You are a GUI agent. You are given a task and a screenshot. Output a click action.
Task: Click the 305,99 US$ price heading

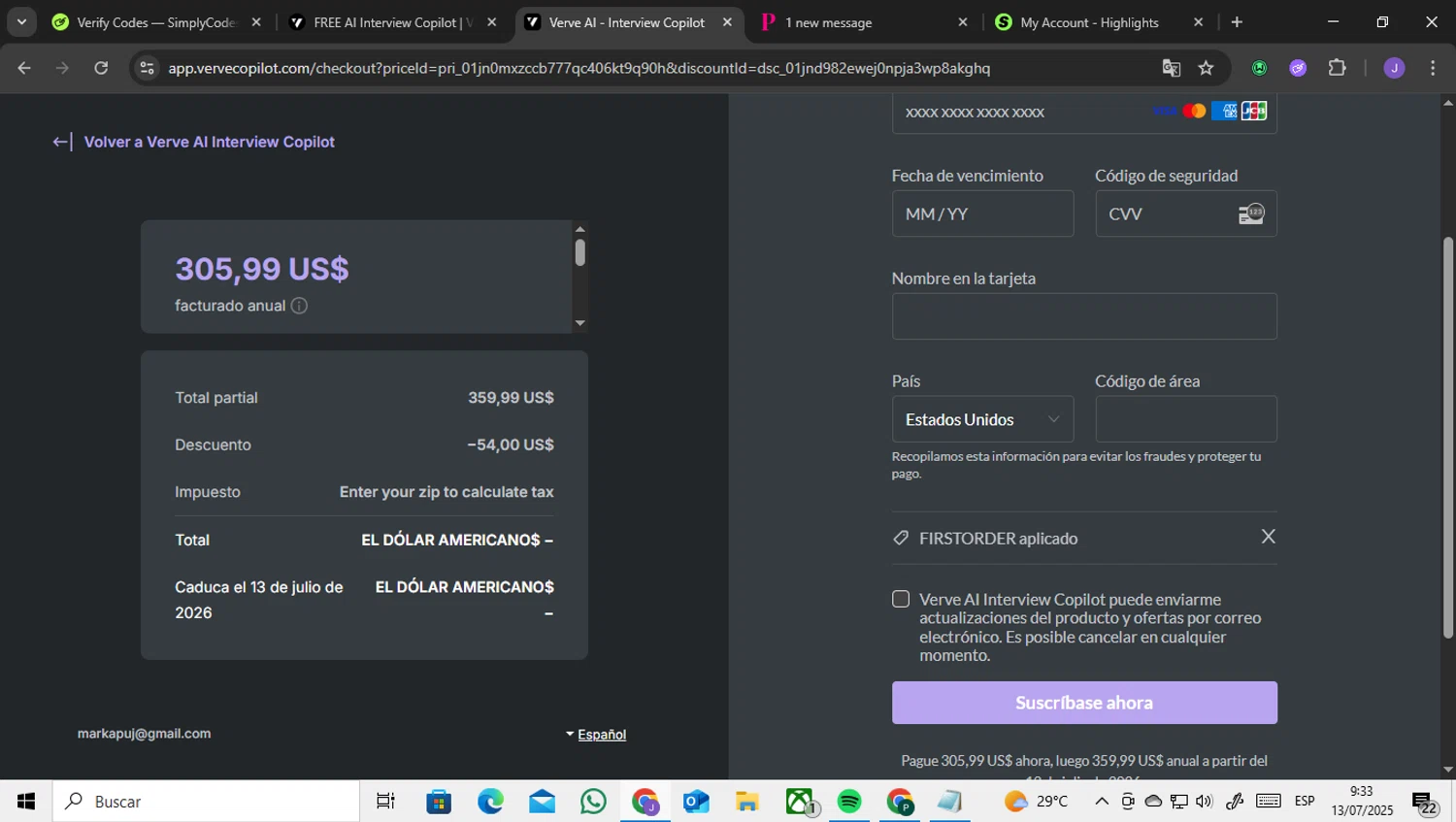pyautogui.click(x=262, y=269)
